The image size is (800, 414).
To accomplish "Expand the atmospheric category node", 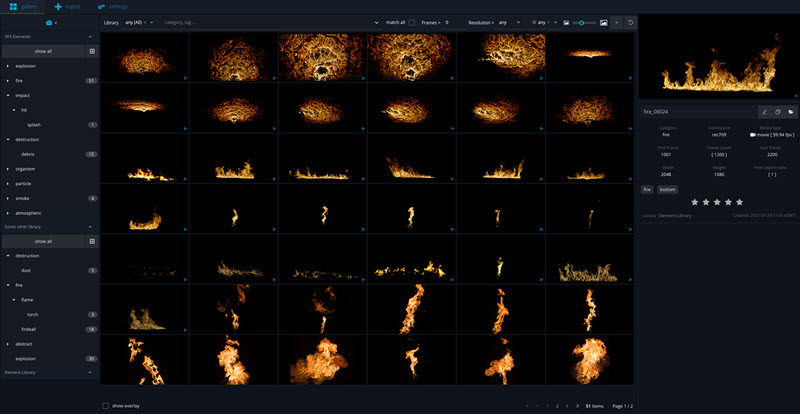I will [x=8, y=213].
